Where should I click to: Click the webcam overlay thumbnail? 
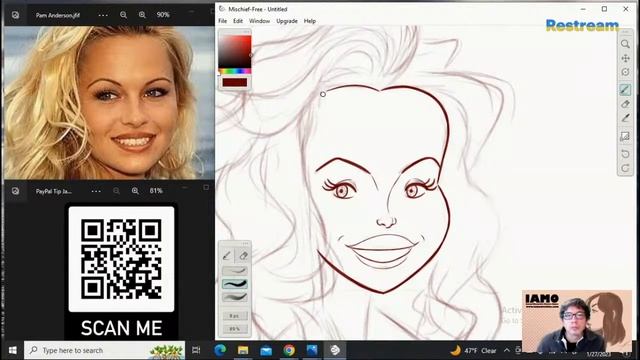coord(577,321)
